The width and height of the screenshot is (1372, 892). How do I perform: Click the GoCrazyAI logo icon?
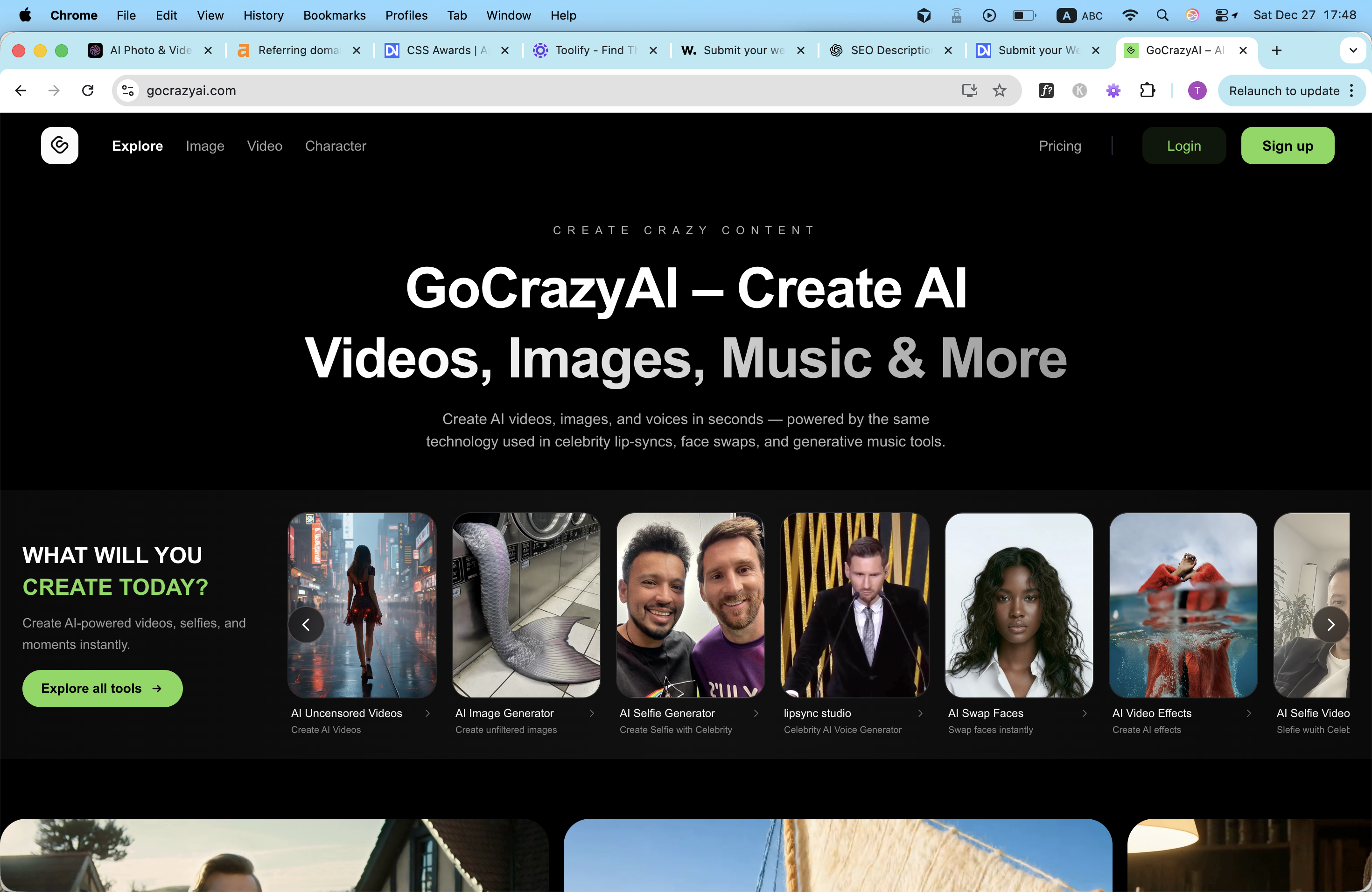coord(59,146)
